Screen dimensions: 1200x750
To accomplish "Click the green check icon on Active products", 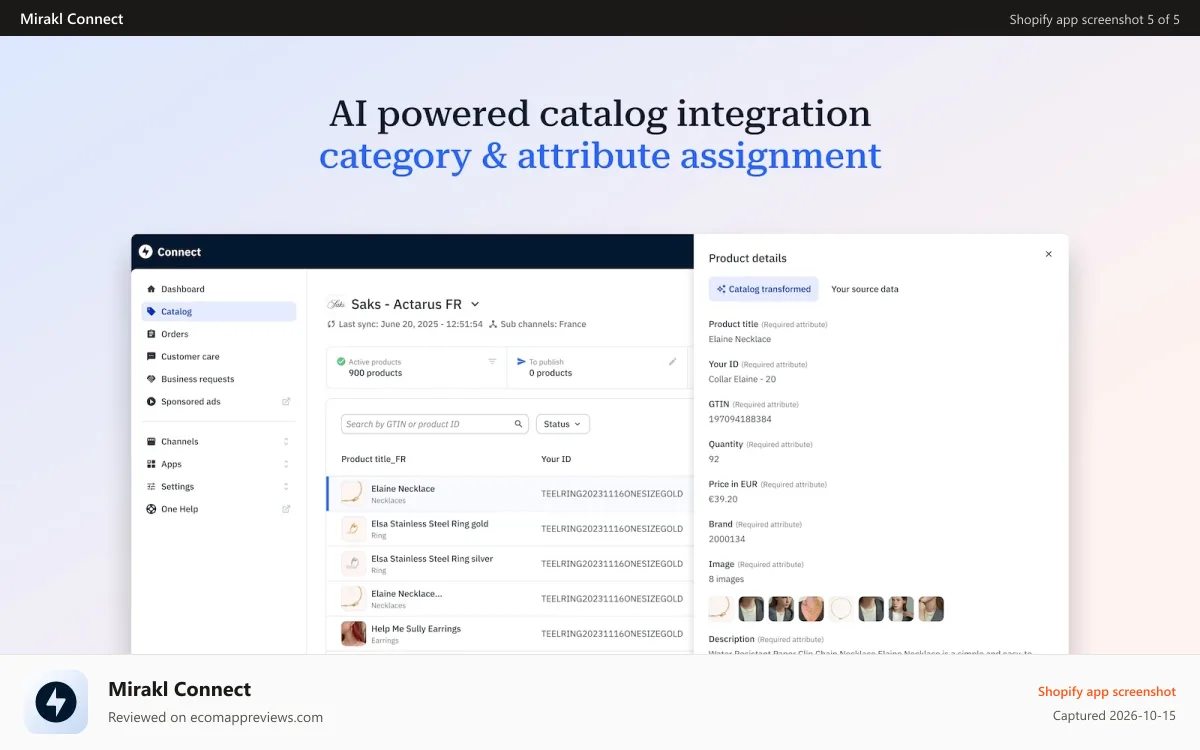I will (x=341, y=362).
